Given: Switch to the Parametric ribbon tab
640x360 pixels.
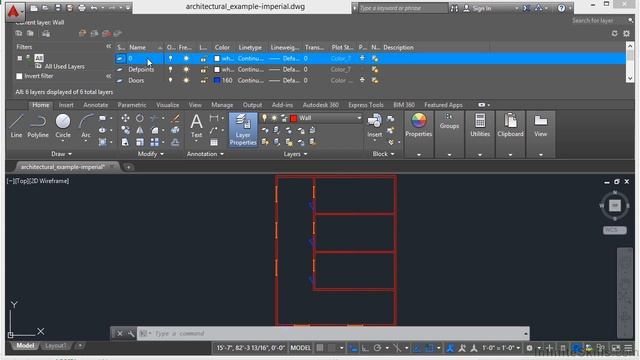Looking at the screenshot, I should point(132,105).
